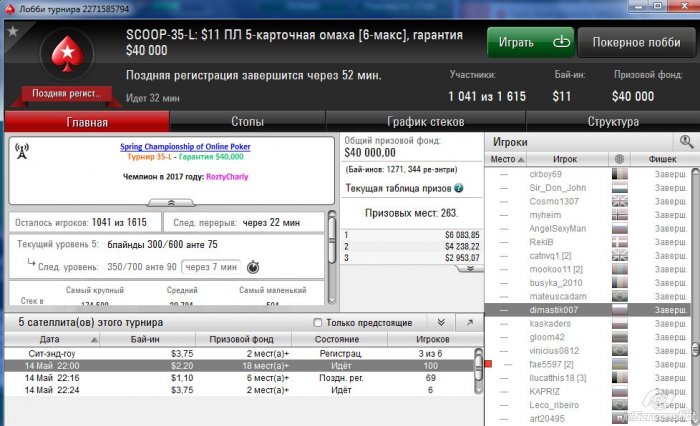The height and width of the screenshot is (426, 700).
Task: Collapse the tournament info banner with up chevron
Action: pyautogui.click(x=171, y=203)
